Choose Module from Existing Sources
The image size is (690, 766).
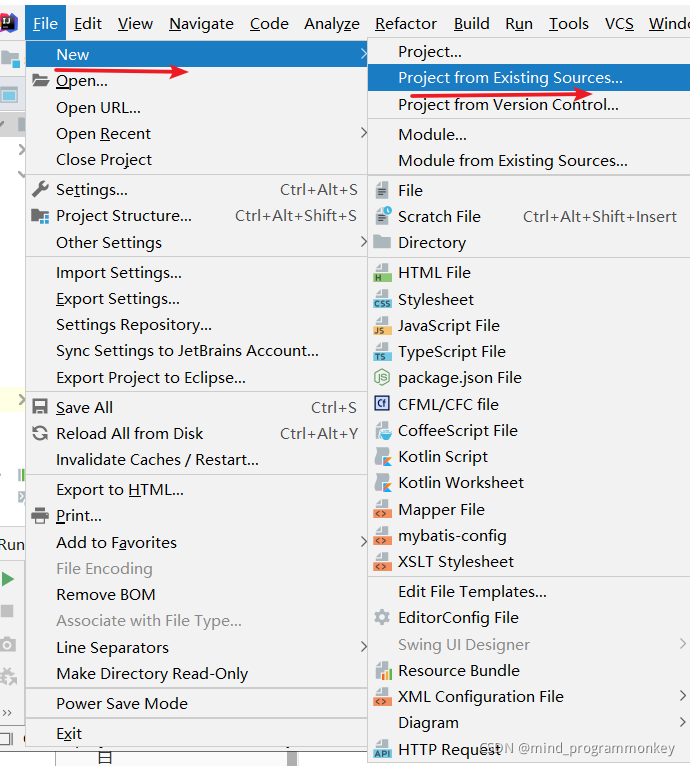point(529,161)
